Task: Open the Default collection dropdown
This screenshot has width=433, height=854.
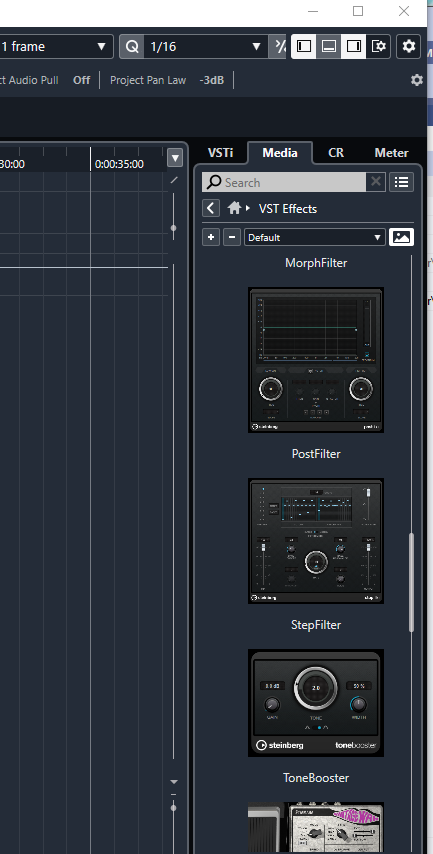Action: click(315, 237)
